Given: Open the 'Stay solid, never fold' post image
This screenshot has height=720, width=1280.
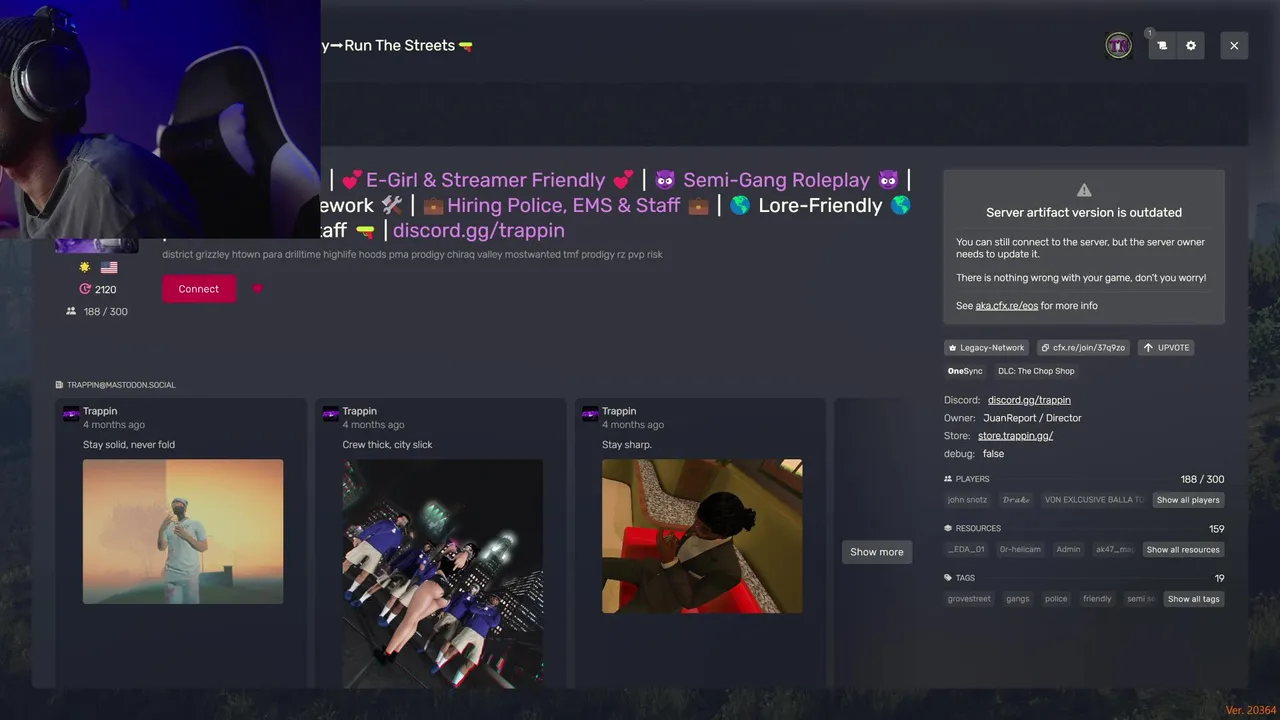Looking at the screenshot, I should pos(183,532).
